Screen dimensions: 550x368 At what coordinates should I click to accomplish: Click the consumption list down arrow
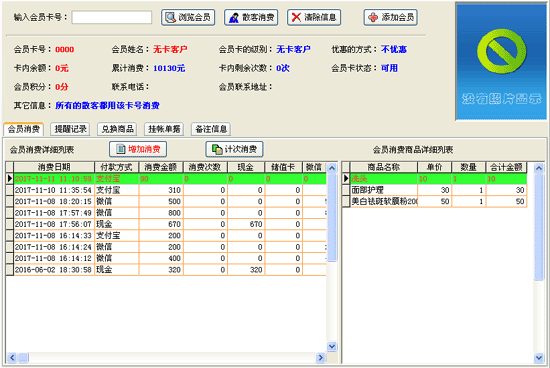point(331,347)
